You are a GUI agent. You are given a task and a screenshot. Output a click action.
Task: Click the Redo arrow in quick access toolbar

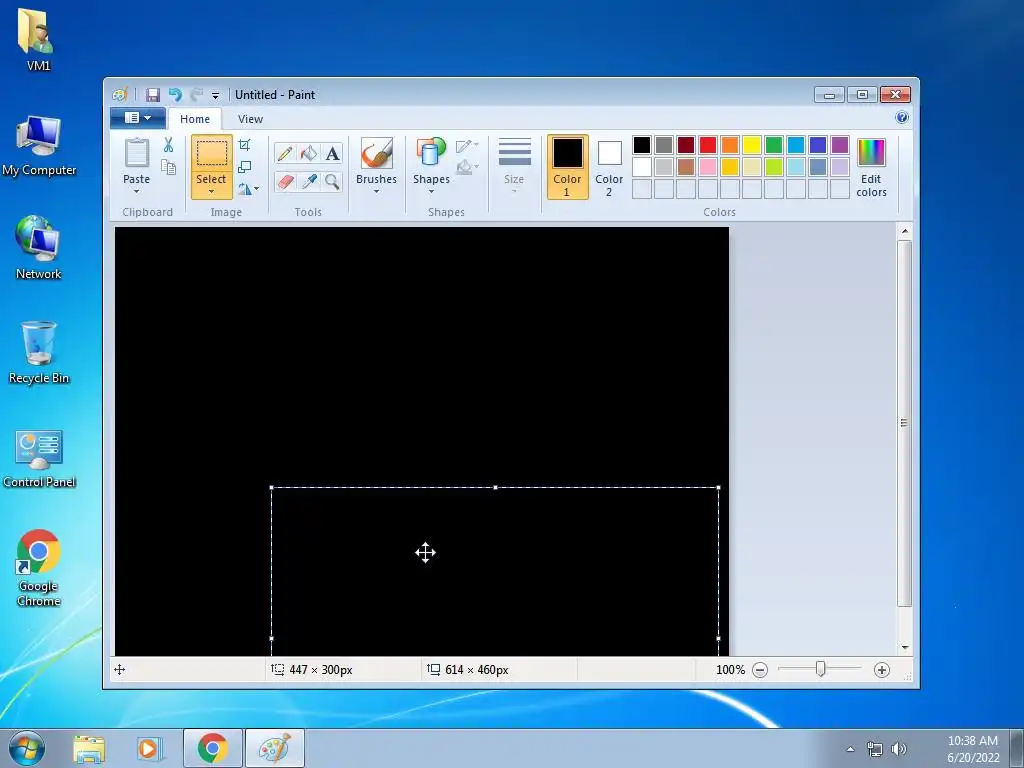coord(197,95)
